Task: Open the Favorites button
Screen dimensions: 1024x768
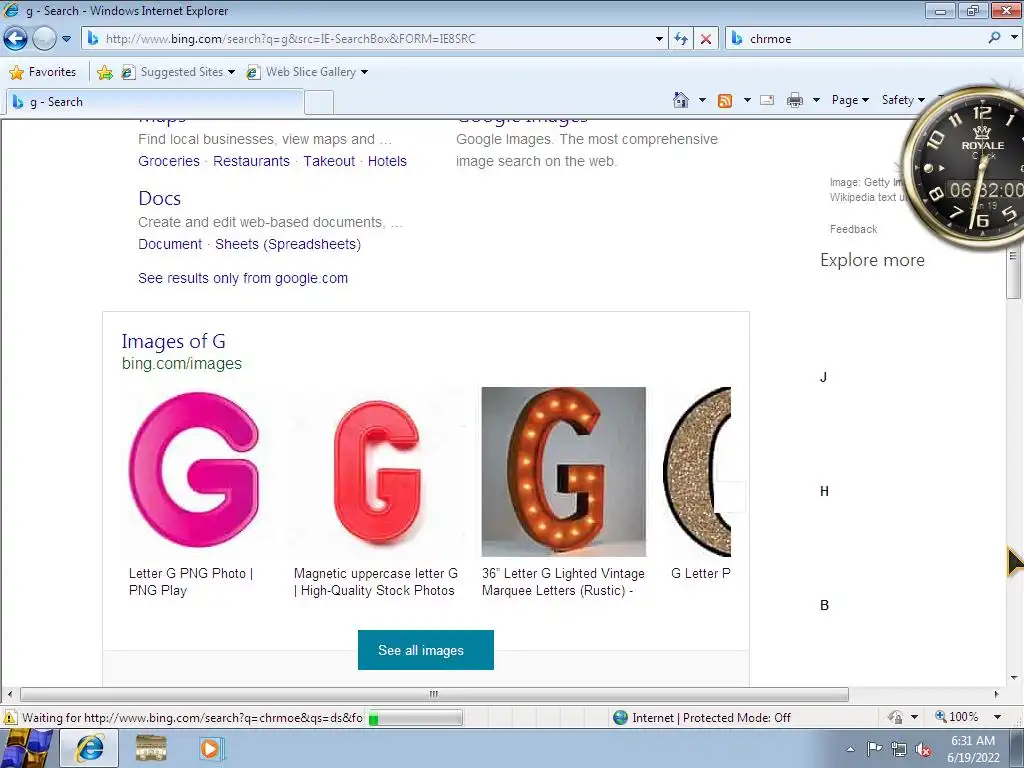Action: point(43,72)
